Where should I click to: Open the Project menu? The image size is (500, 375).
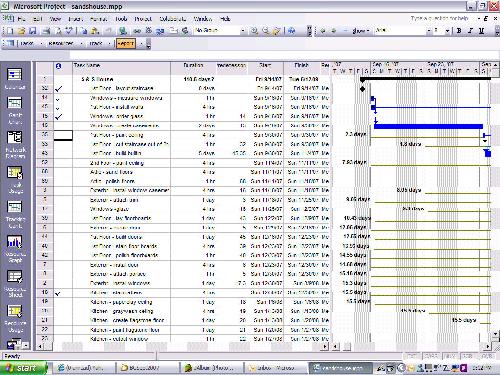click(143, 19)
